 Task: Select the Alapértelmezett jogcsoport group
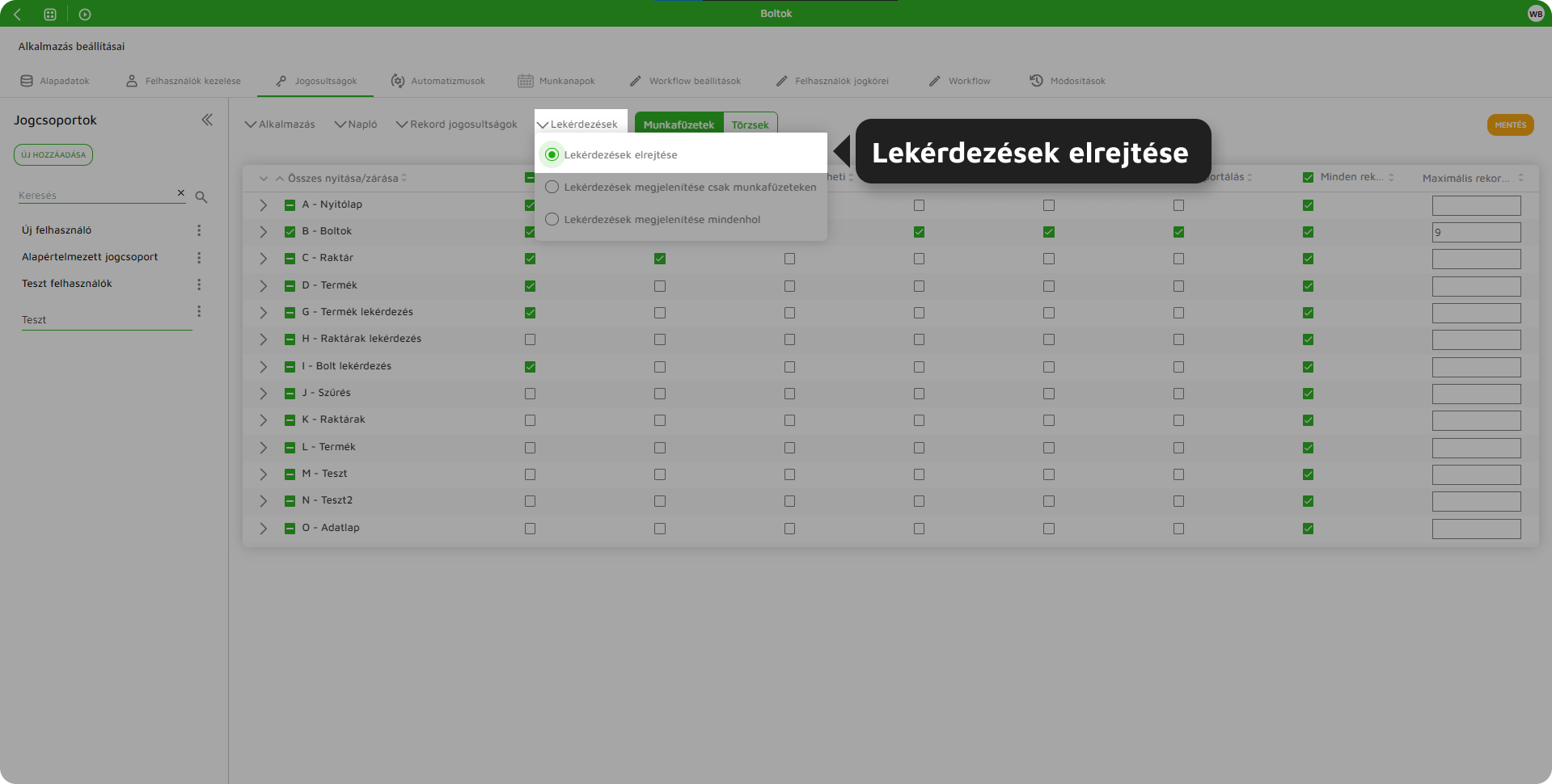pos(90,257)
